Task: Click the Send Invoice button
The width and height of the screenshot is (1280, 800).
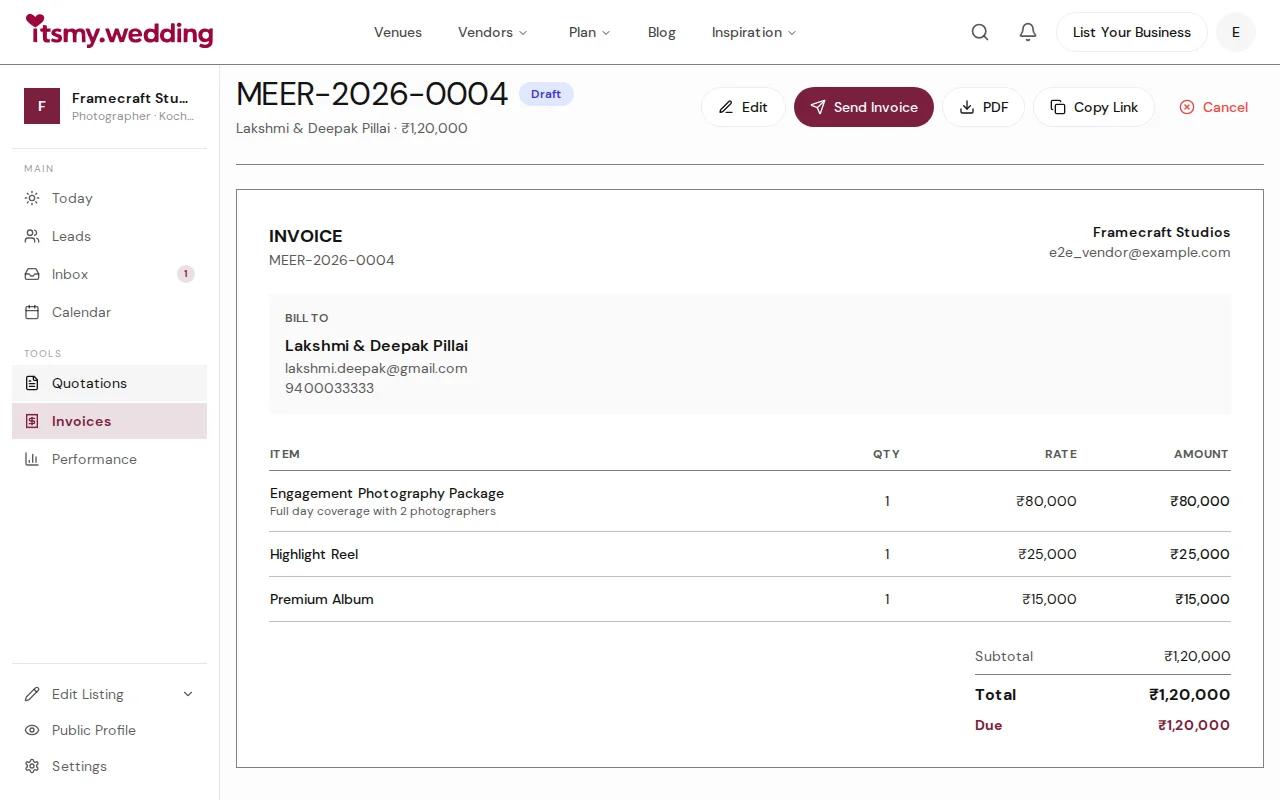Action: tap(863, 107)
